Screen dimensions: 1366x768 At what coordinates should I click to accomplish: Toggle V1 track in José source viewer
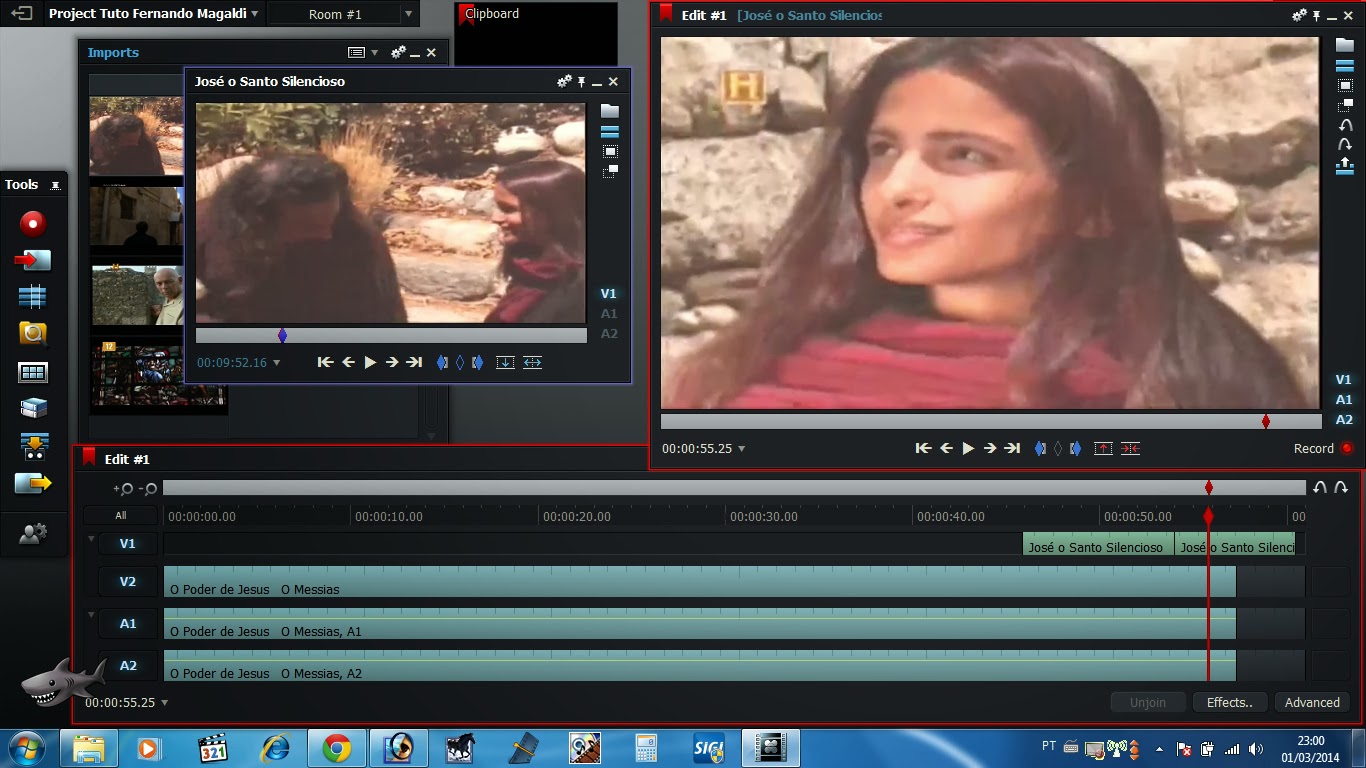tap(608, 294)
